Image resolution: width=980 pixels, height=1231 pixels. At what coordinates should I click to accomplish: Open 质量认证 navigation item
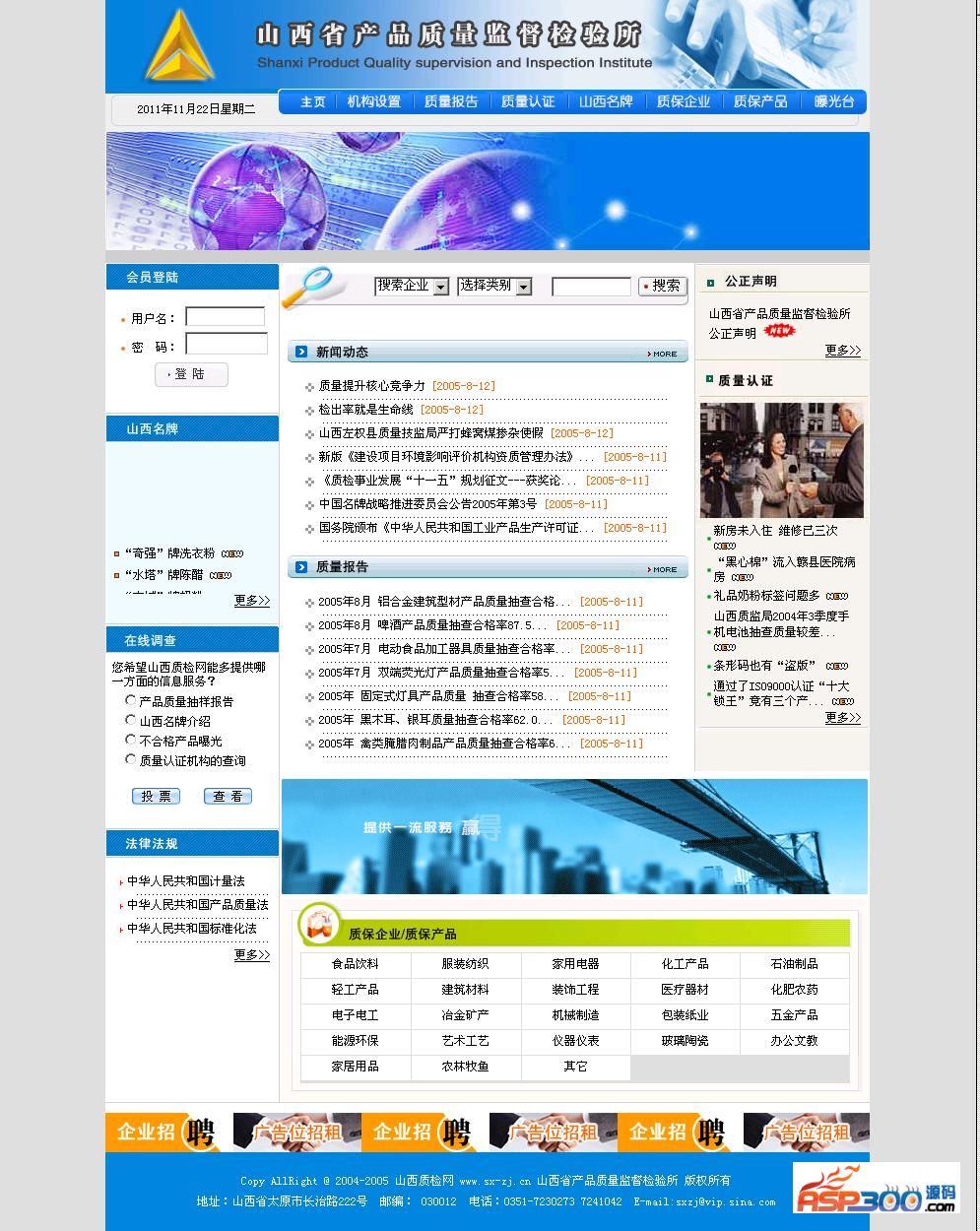pos(528,101)
